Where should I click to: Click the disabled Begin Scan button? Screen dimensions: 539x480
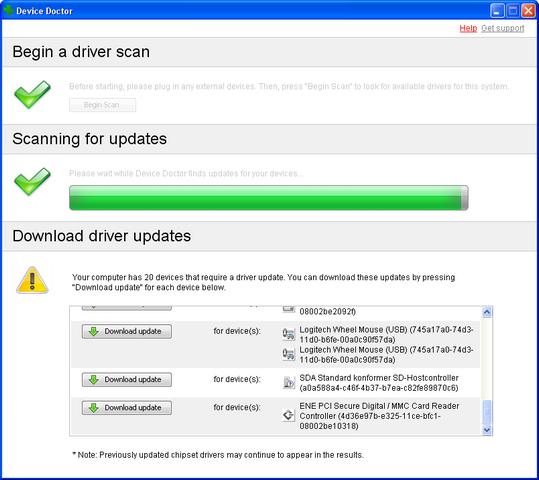coord(102,105)
